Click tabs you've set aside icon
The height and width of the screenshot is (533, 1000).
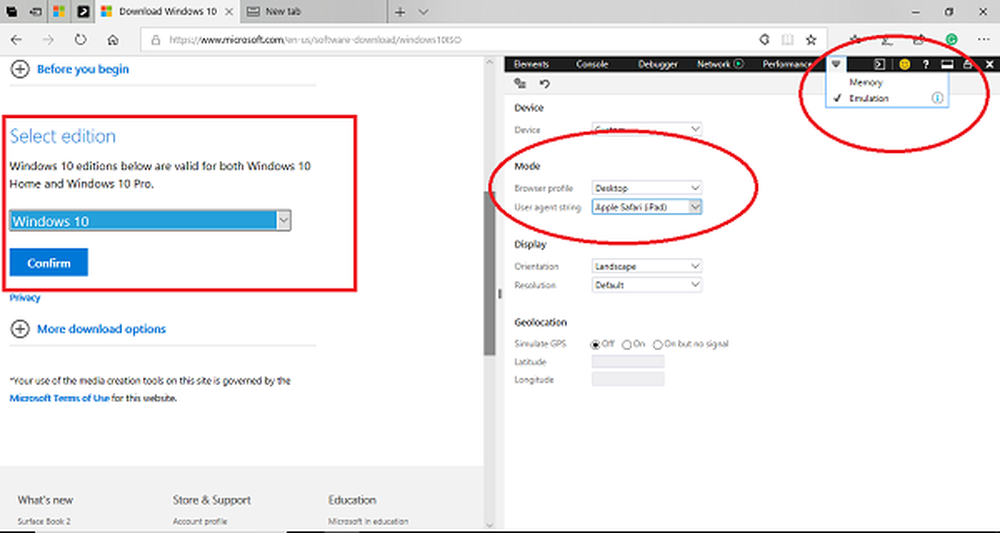pos(12,11)
